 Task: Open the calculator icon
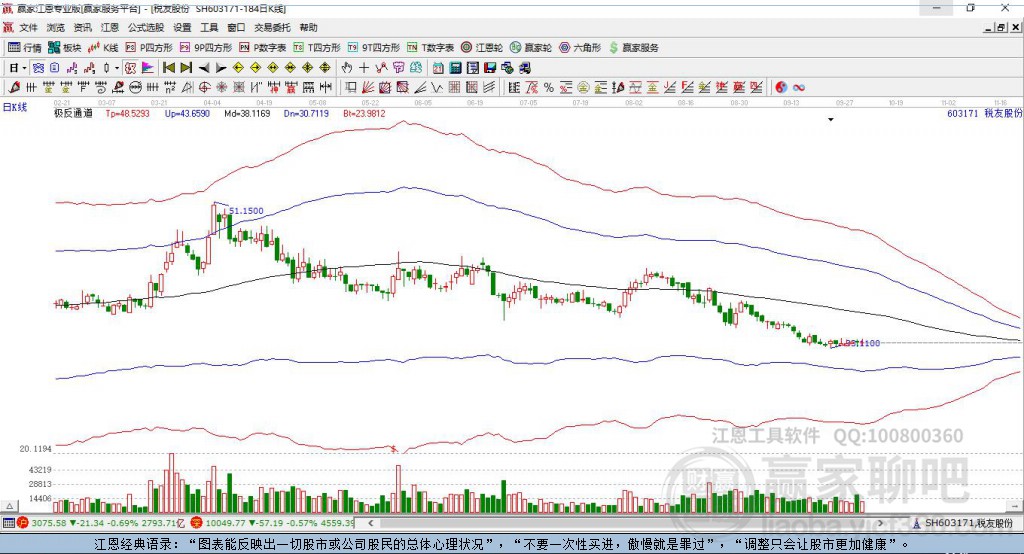(455, 68)
